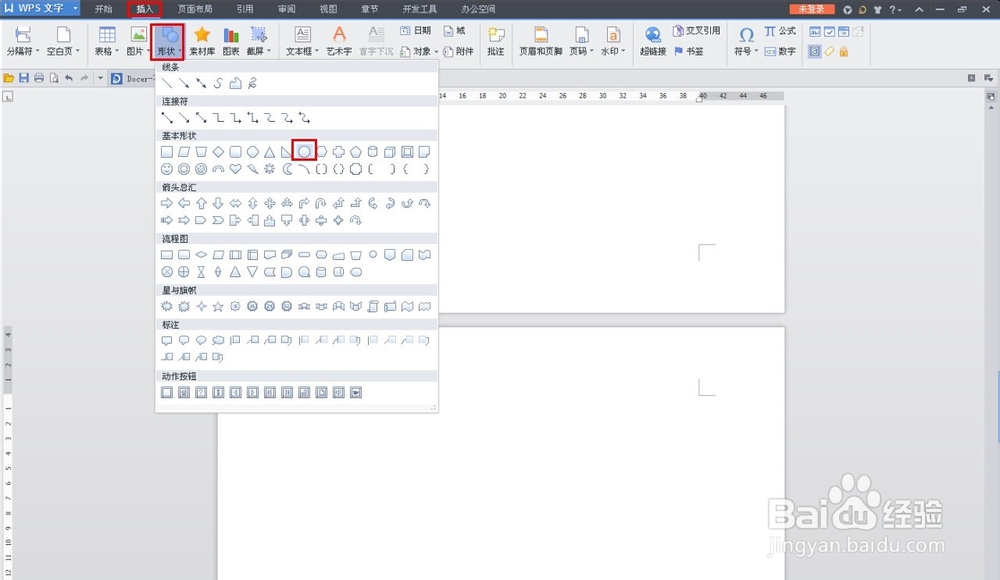Select the diamond shape in 基本形状
Screen dimensions: 1000x580
(218, 152)
